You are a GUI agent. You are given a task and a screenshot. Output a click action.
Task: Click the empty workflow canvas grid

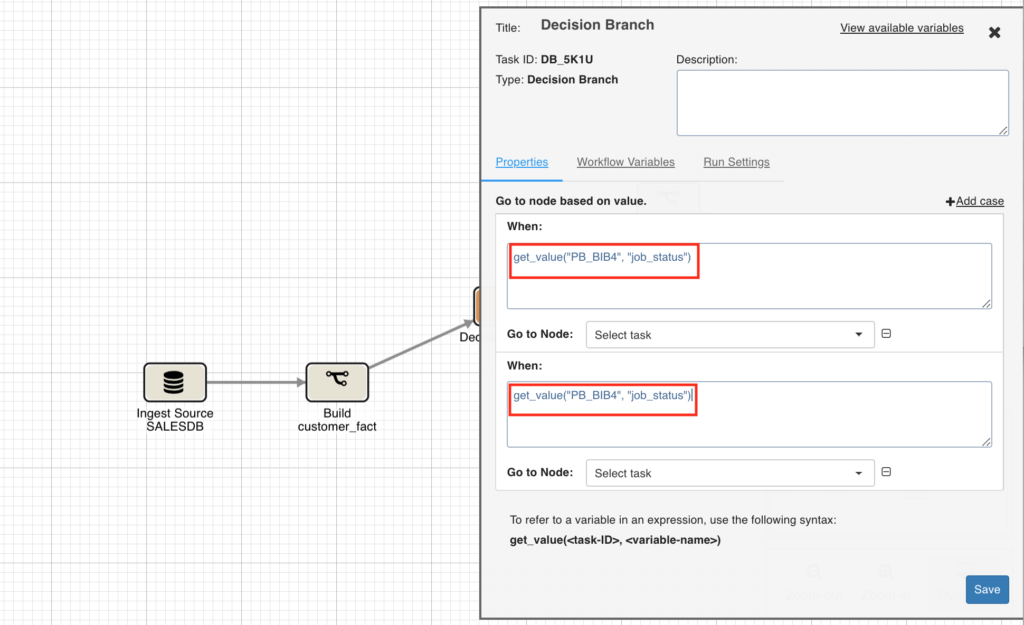click(x=200, y=150)
